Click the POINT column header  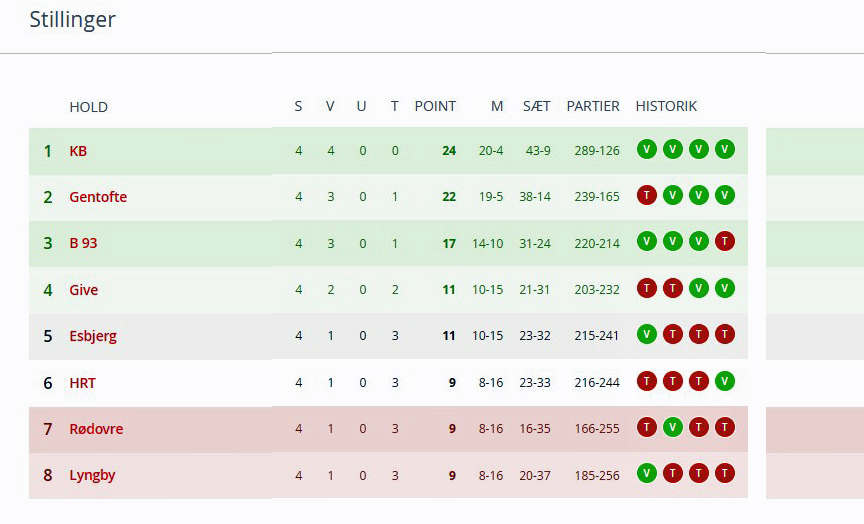click(x=435, y=106)
